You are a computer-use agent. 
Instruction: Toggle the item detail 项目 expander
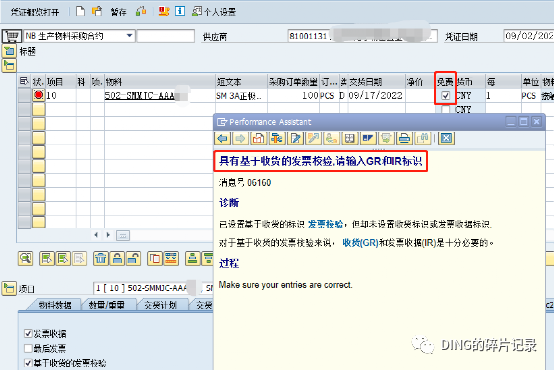[9, 288]
